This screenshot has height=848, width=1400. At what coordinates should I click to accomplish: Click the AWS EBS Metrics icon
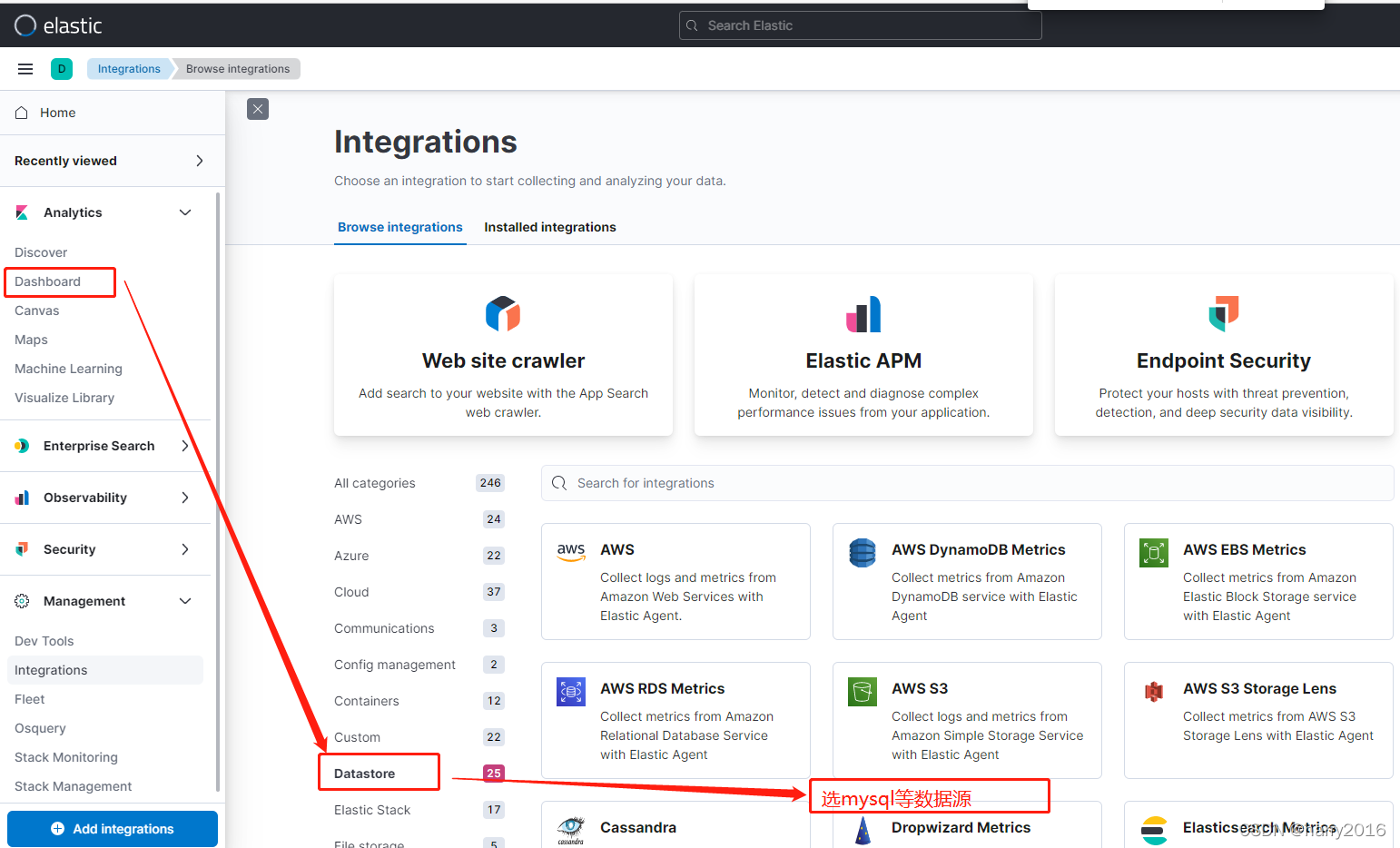pyautogui.click(x=1154, y=552)
